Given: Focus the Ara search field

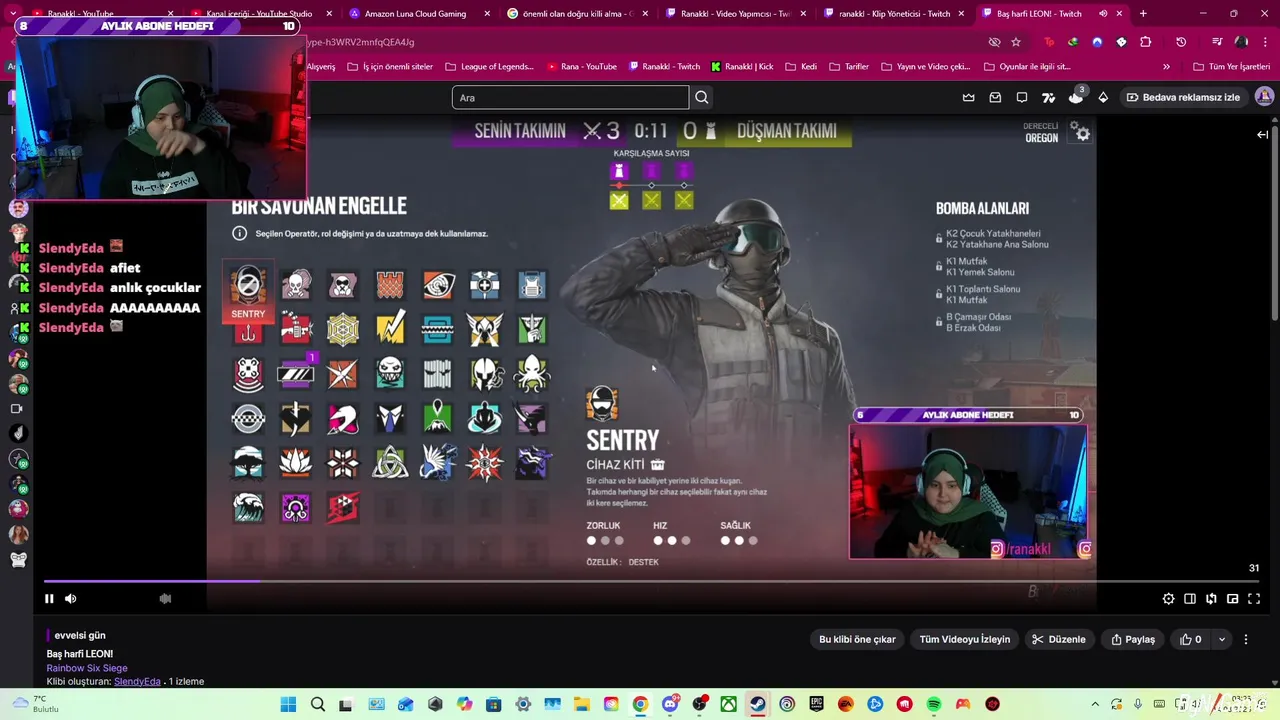Looking at the screenshot, I should [x=570, y=97].
